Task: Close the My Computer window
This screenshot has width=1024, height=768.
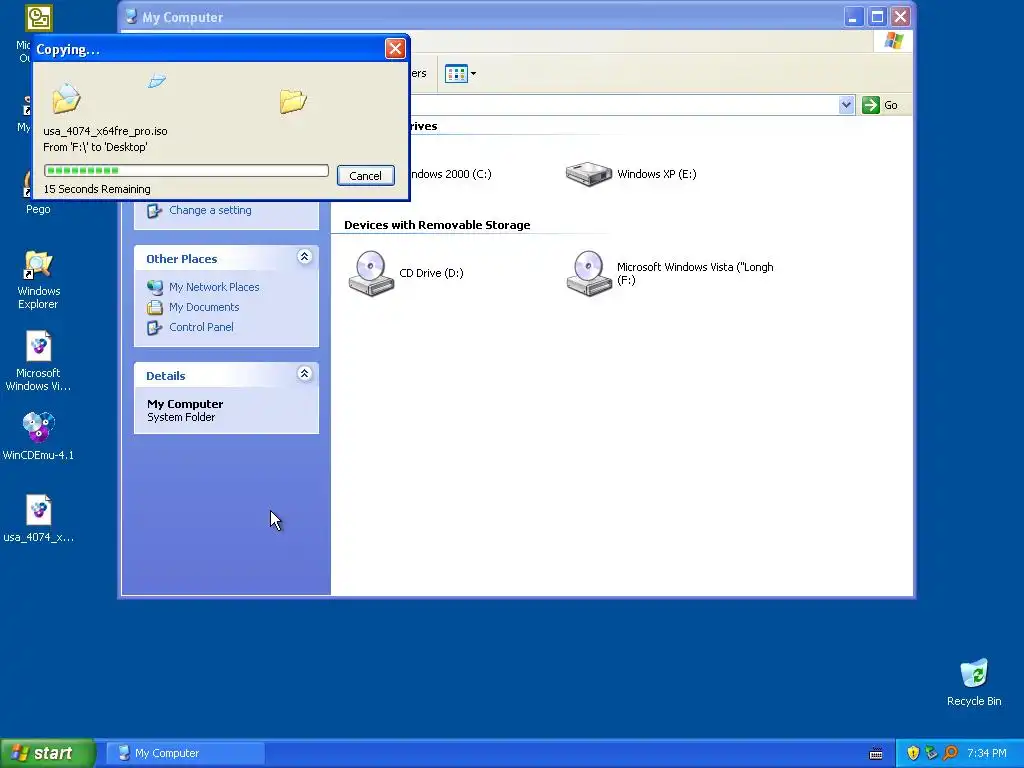Action: tap(901, 17)
